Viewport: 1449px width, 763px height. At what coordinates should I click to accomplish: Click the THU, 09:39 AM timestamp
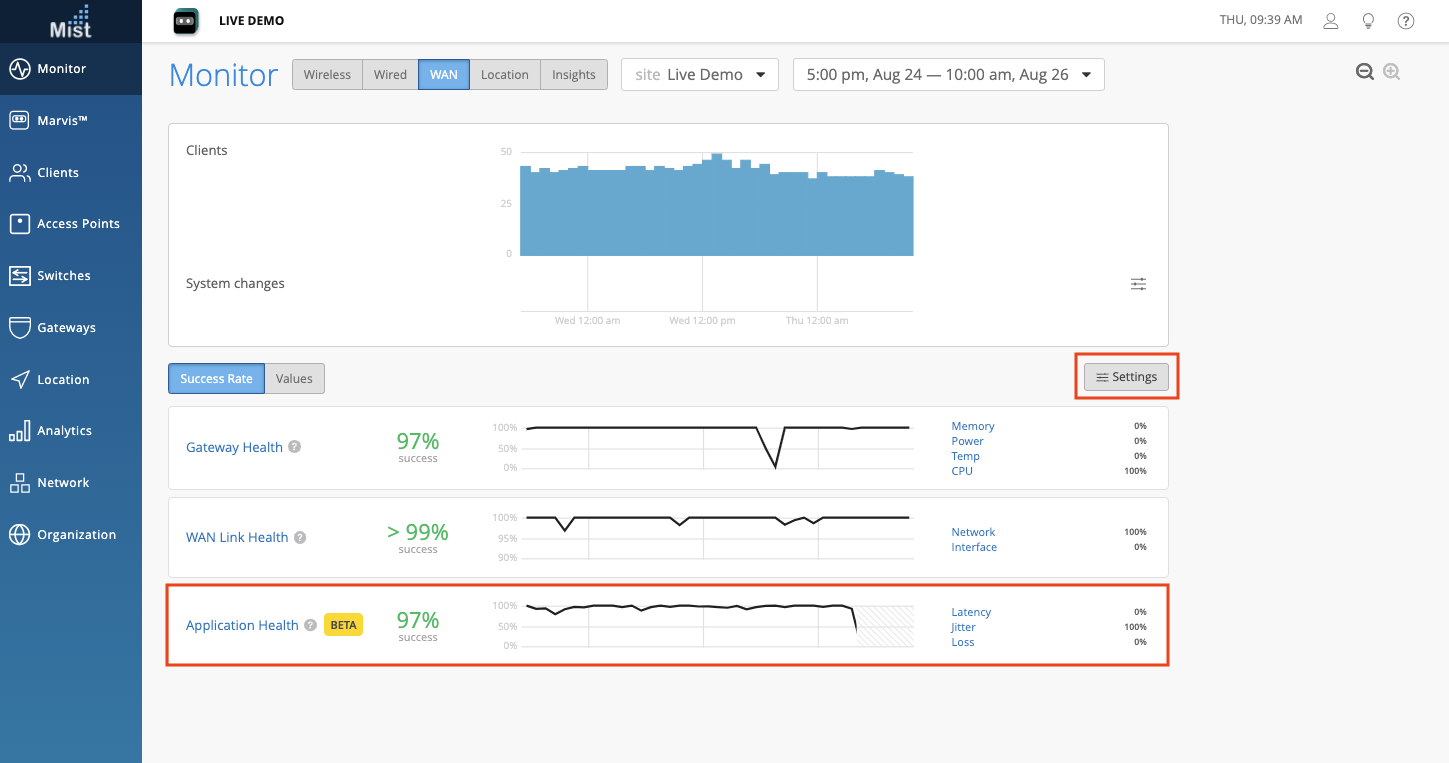point(1261,20)
